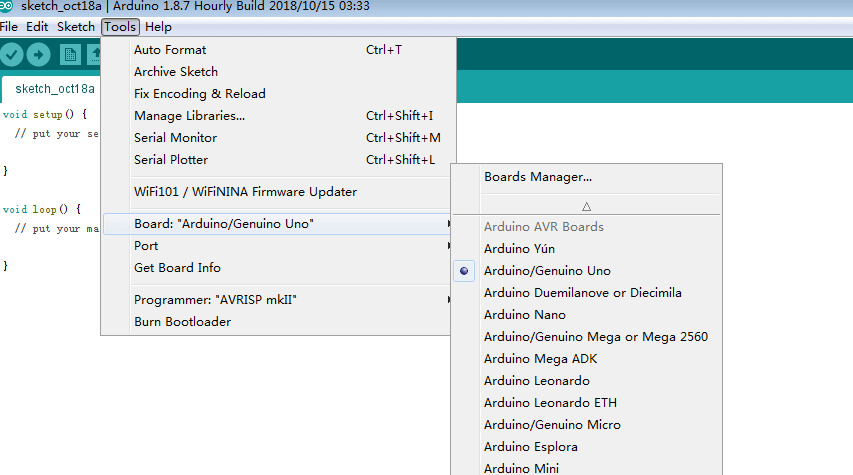Click the Open sketch arrow-up icon
Viewport: 853px width, 475px height.
pyautogui.click(x=95, y=54)
